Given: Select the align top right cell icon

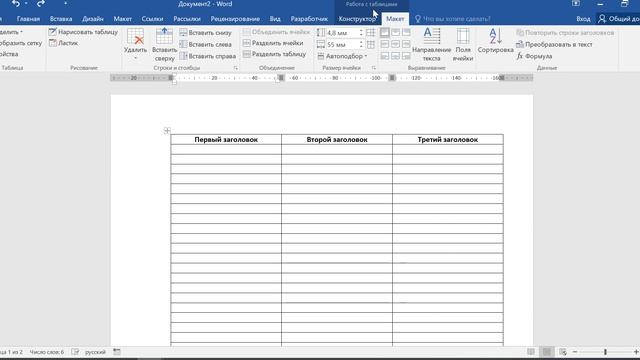Looking at the screenshot, I should tap(406, 33).
